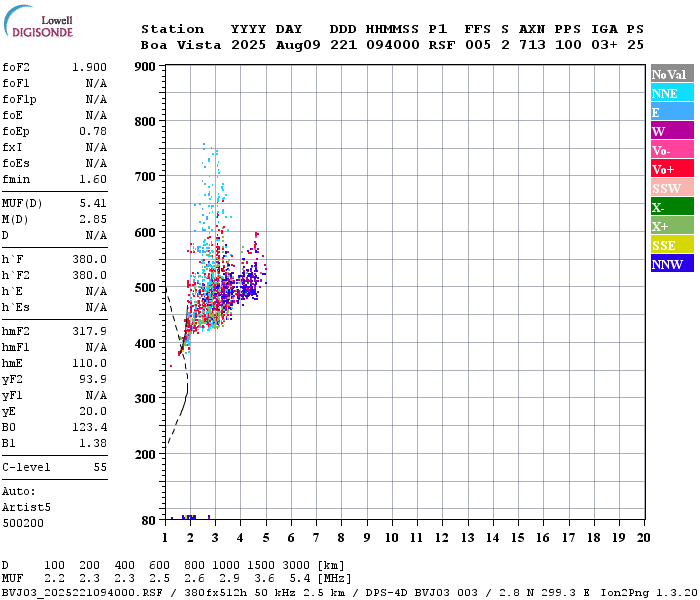Click the hmF1 N/A value

(x=96, y=348)
